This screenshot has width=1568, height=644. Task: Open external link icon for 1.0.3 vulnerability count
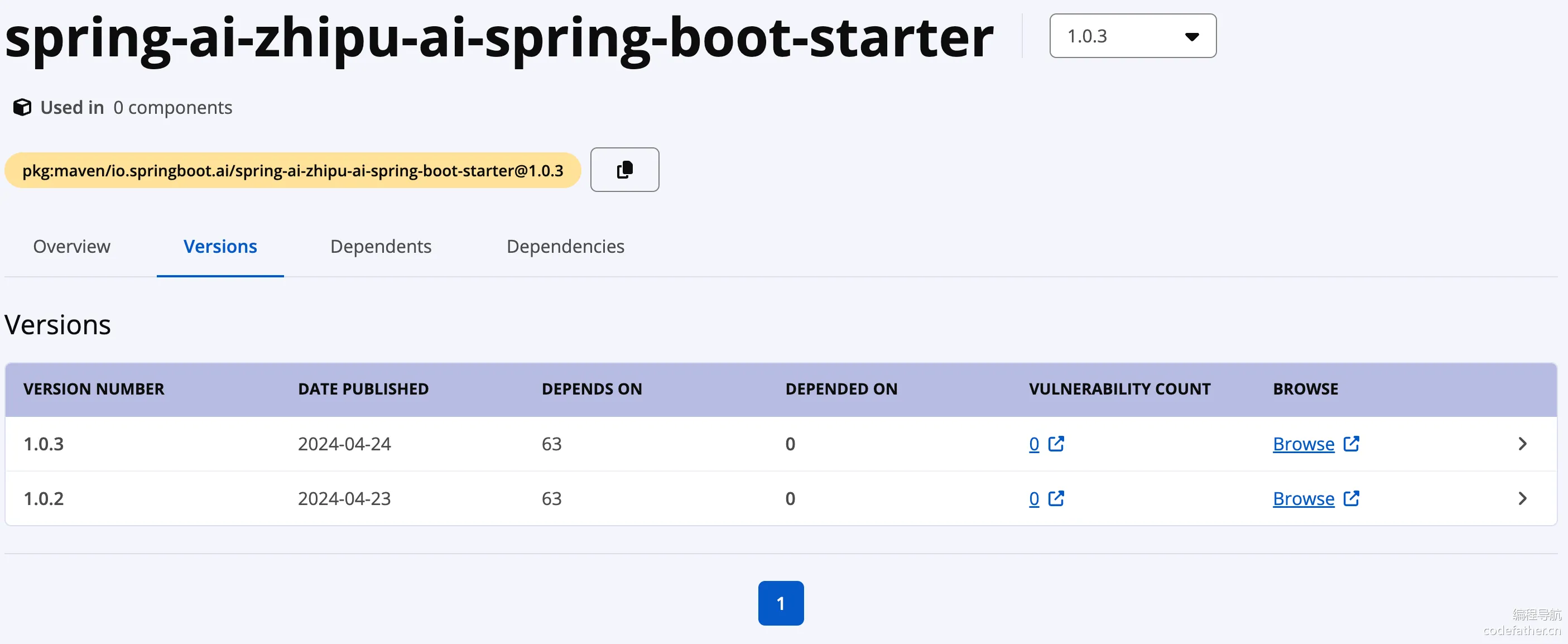(1056, 444)
